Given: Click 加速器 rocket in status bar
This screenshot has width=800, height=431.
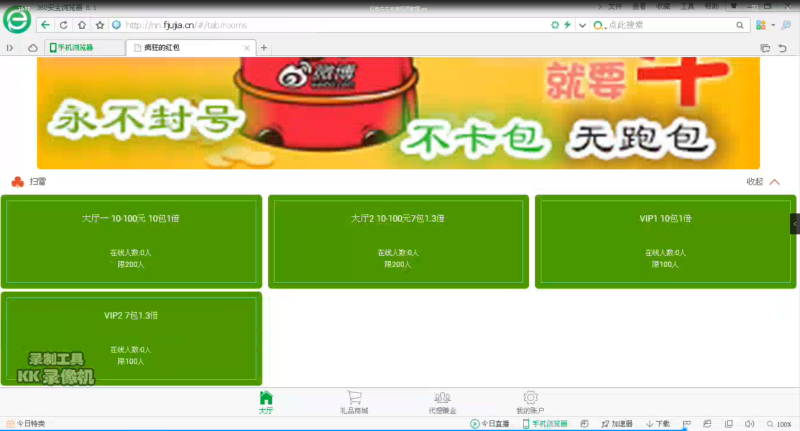Looking at the screenshot, I should pyautogui.click(x=617, y=424).
